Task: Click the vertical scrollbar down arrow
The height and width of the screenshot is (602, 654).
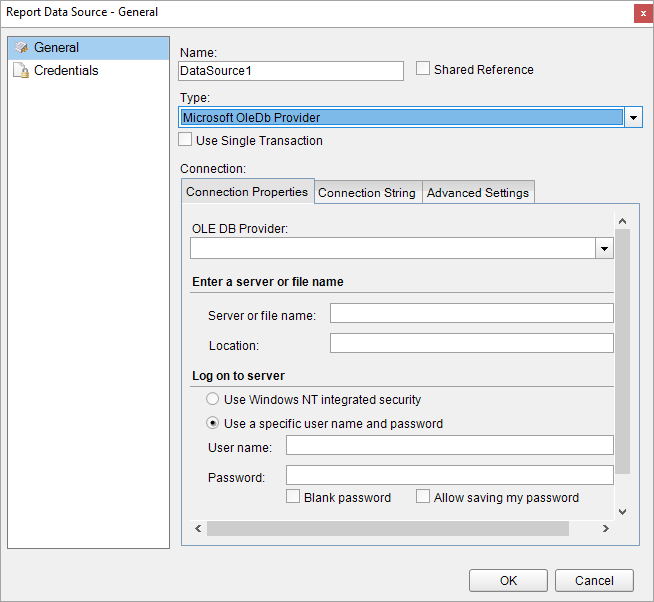Action: [x=622, y=512]
